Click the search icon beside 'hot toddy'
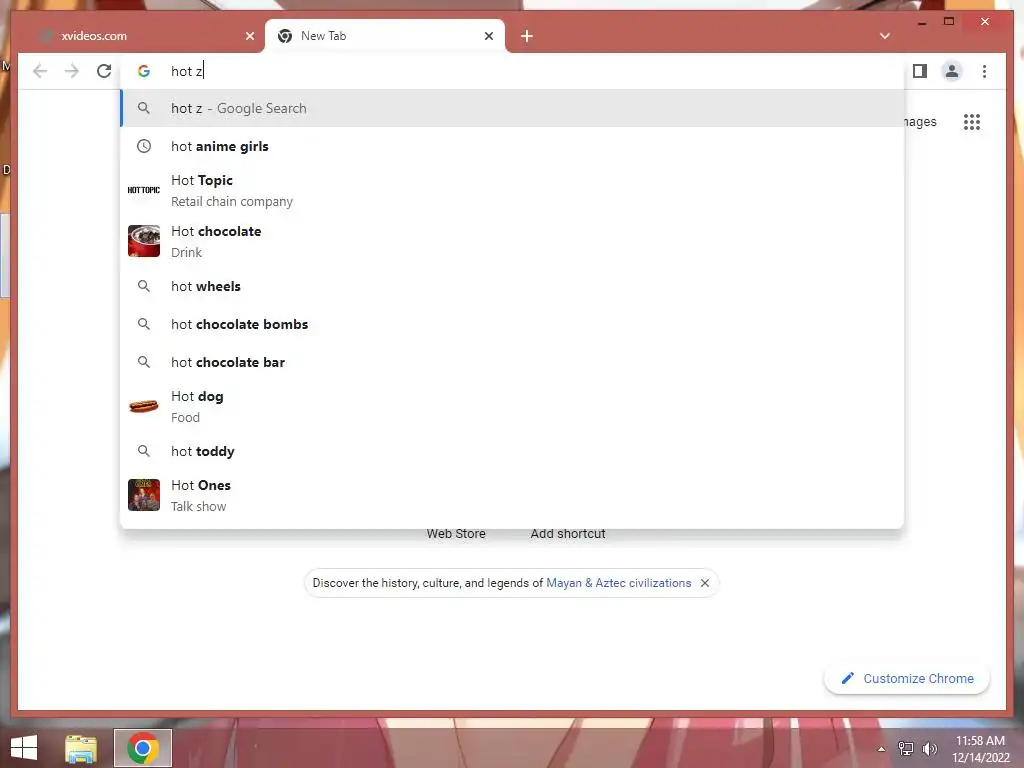The width and height of the screenshot is (1024, 768). click(x=144, y=451)
